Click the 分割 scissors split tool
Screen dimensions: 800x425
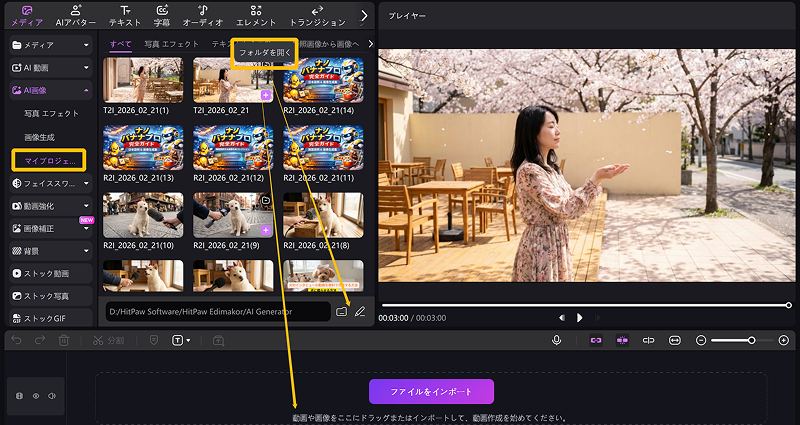[108, 341]
